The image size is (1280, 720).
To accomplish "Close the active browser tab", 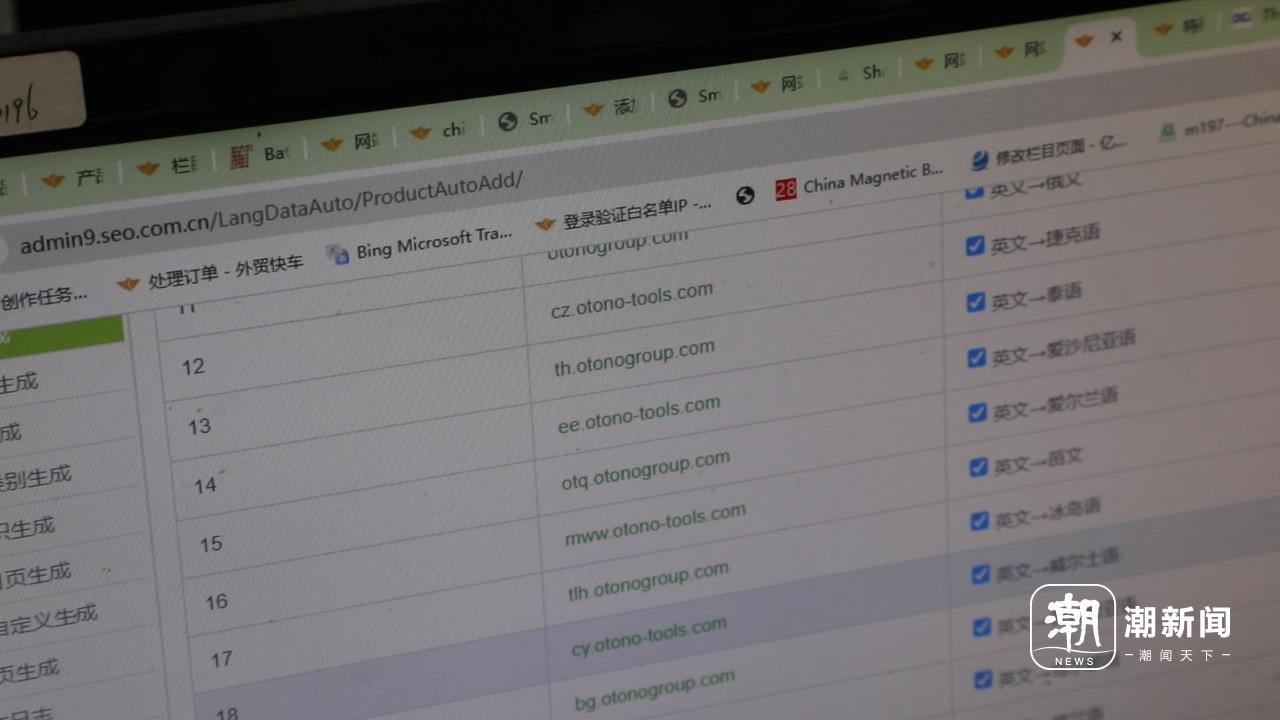I will tap(1116, 37).
